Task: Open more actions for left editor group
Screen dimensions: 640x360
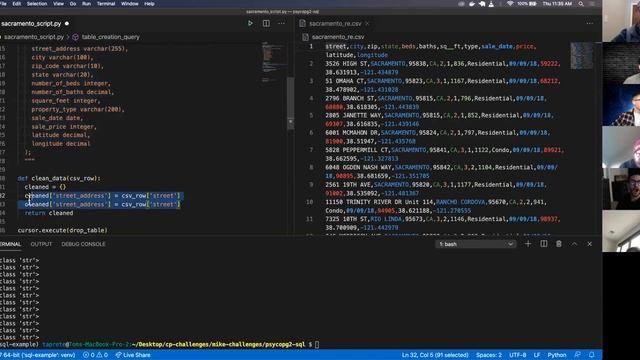Action: pyautogui.click(x=281, y=23)
